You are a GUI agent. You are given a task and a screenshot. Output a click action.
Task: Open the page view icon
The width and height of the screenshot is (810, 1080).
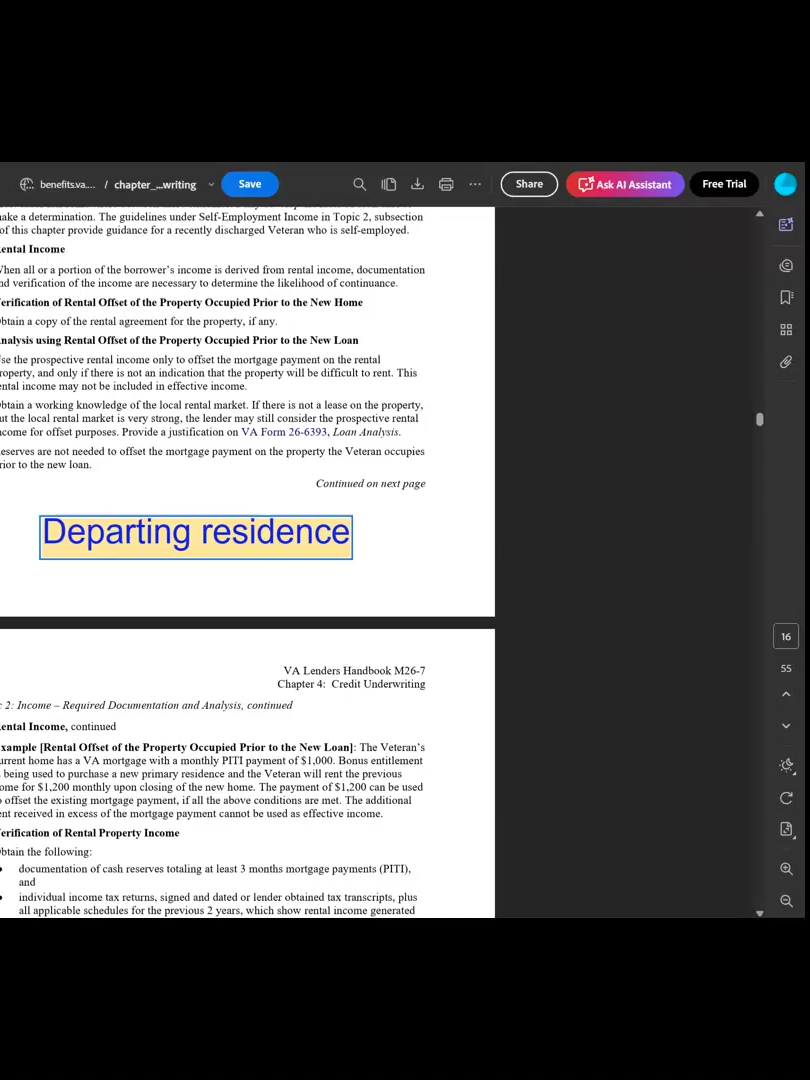pyautogui.click(x=388, y=184)
